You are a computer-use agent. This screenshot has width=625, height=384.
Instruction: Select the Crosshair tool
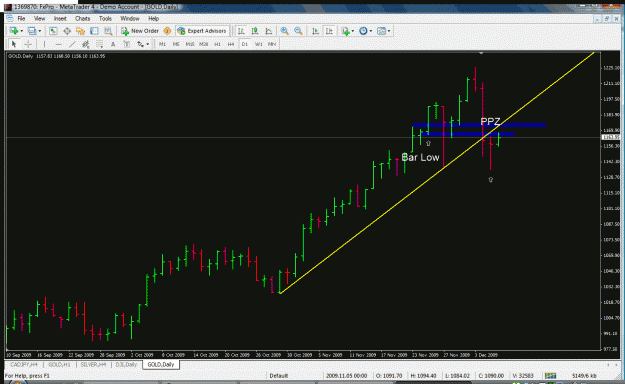pos(28,44)
